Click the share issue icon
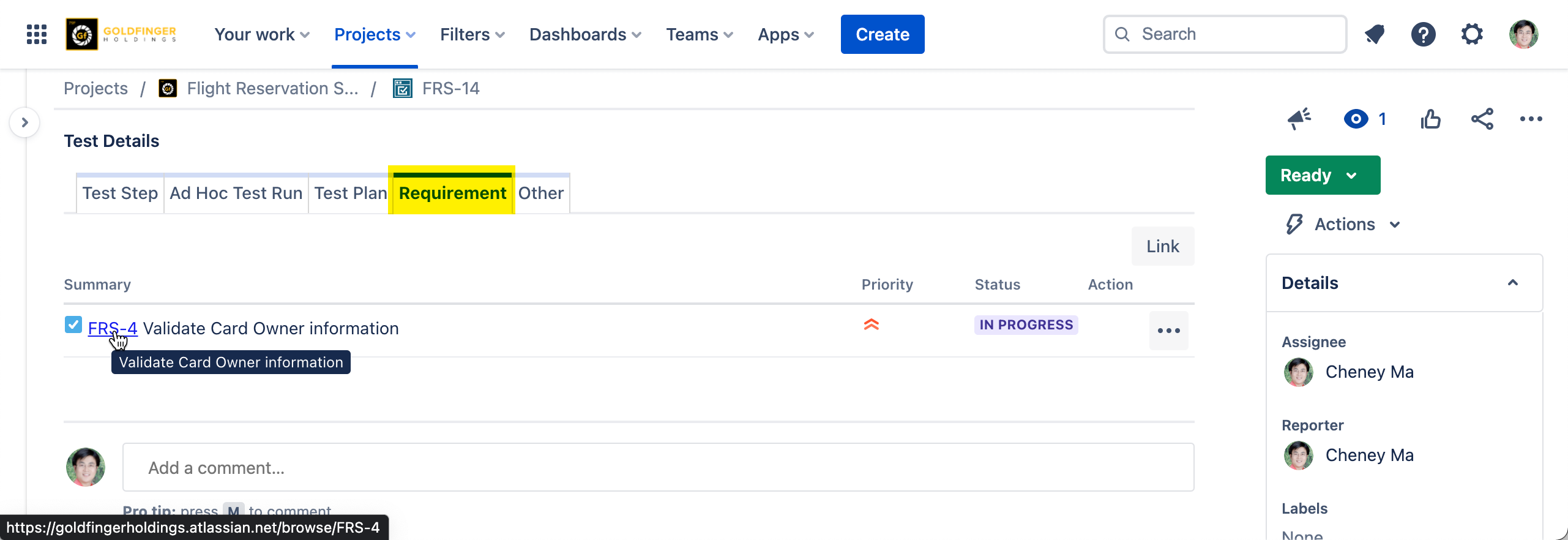Image resolution: width=1568 pixels, height=540 pixels. (x=1482, y=119)
